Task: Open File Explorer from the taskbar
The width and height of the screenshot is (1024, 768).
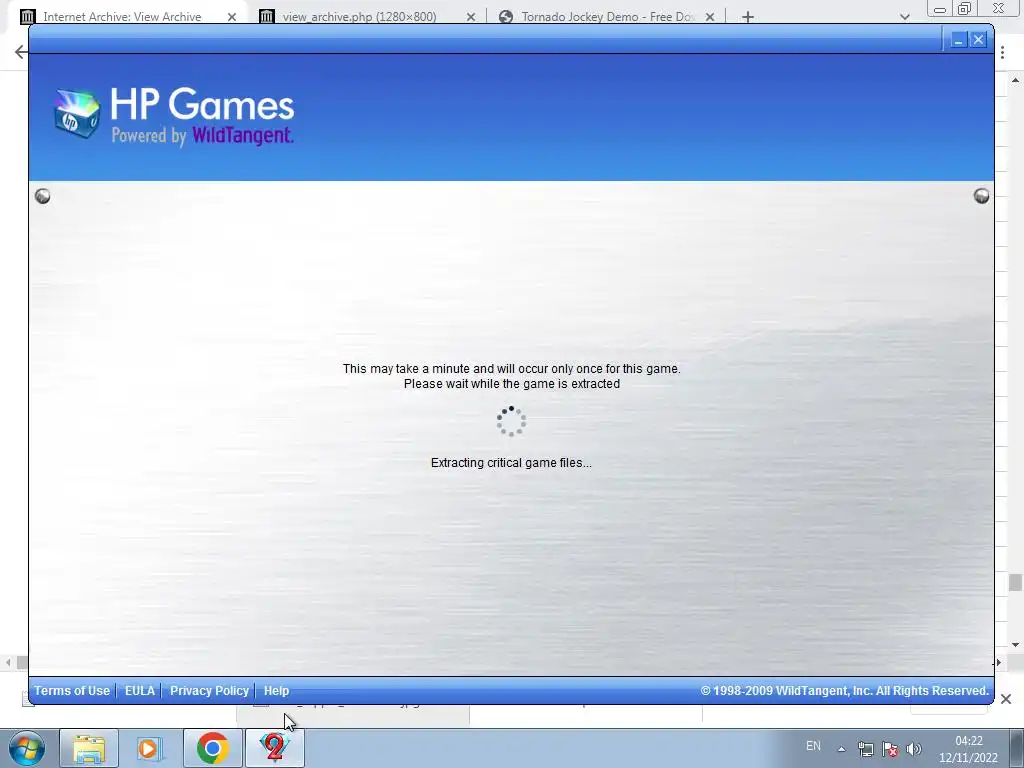Action: (89, 748)
